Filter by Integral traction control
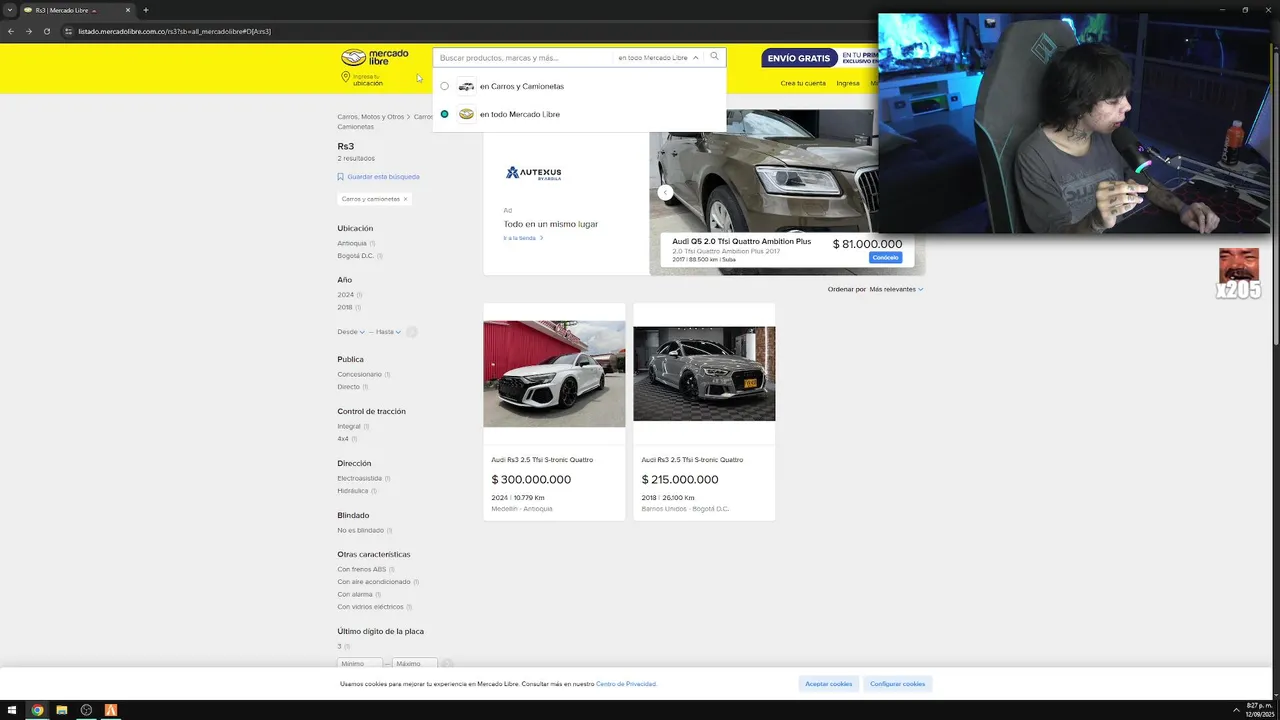The width and height of the screenshot is (1280, 720). [x=349, y=426]
